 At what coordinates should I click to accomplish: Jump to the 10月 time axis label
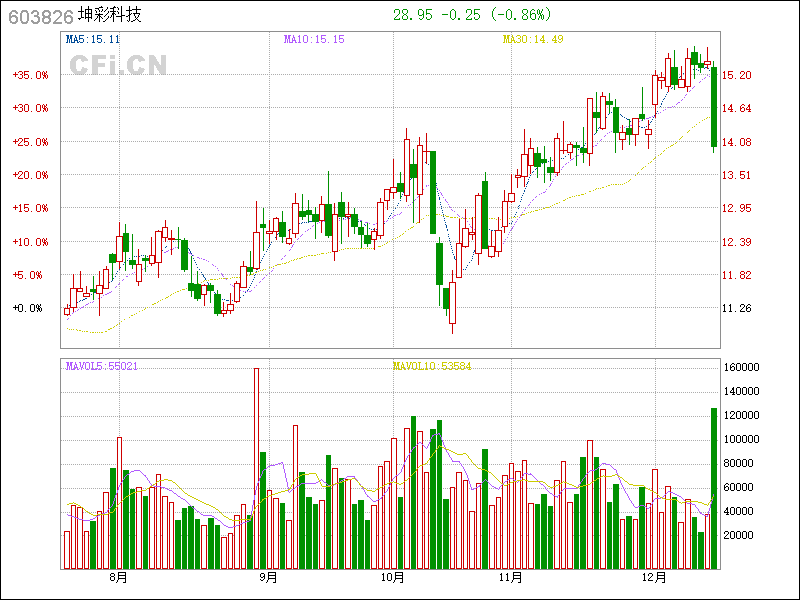click(393, 577)
